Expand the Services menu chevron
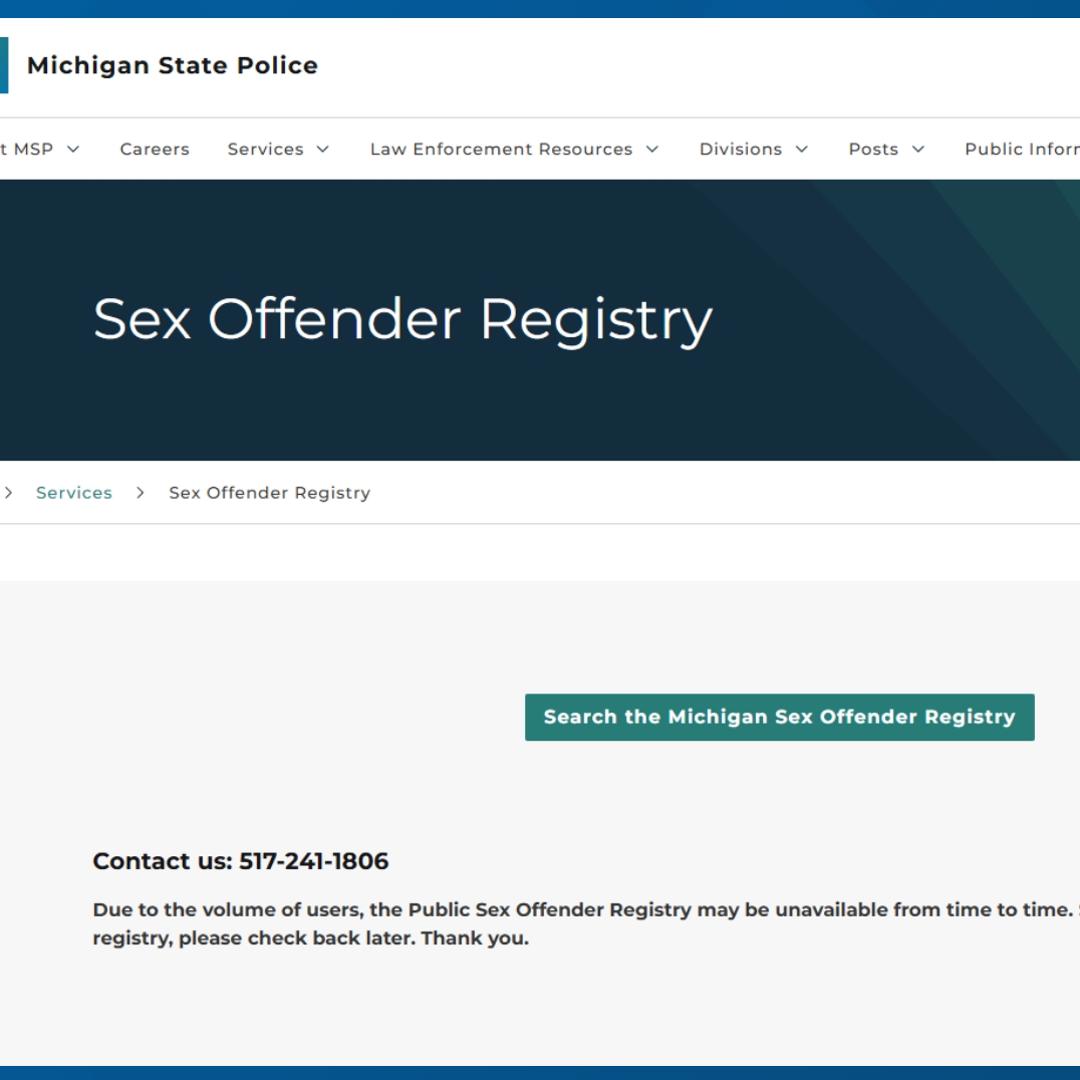The height and width of the screenshot is (1080, 1080). coord(322,149)
